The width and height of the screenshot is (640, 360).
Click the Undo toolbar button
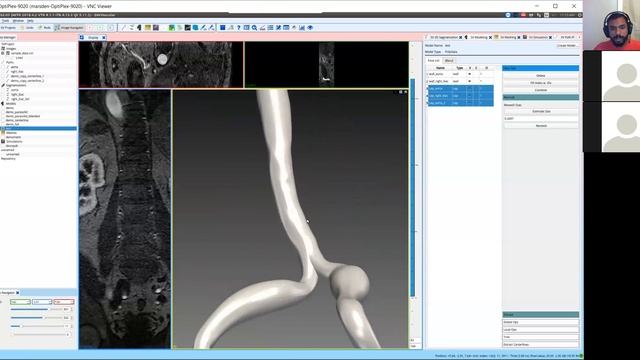pyautogui.click(x=27, y=28)
